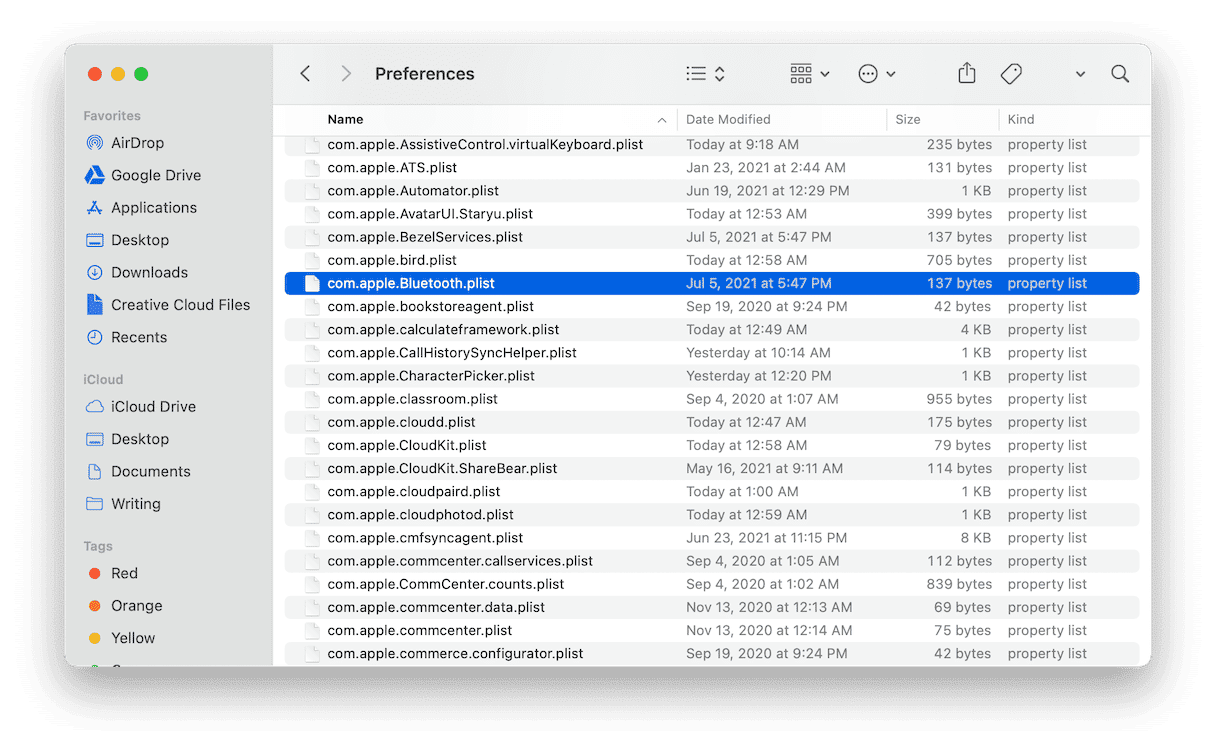Screen dimensions: 1216x752
Task: Select the com.apple.cloudd.plist file
Action: tap(712, 422)
